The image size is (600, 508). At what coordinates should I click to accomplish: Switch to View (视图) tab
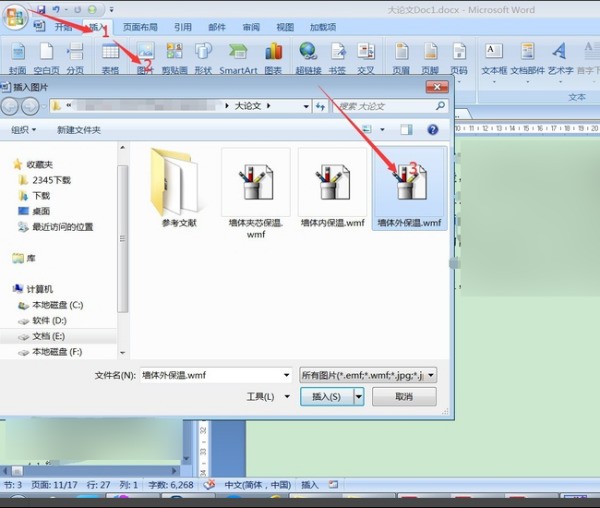click(x=285, y=27)
